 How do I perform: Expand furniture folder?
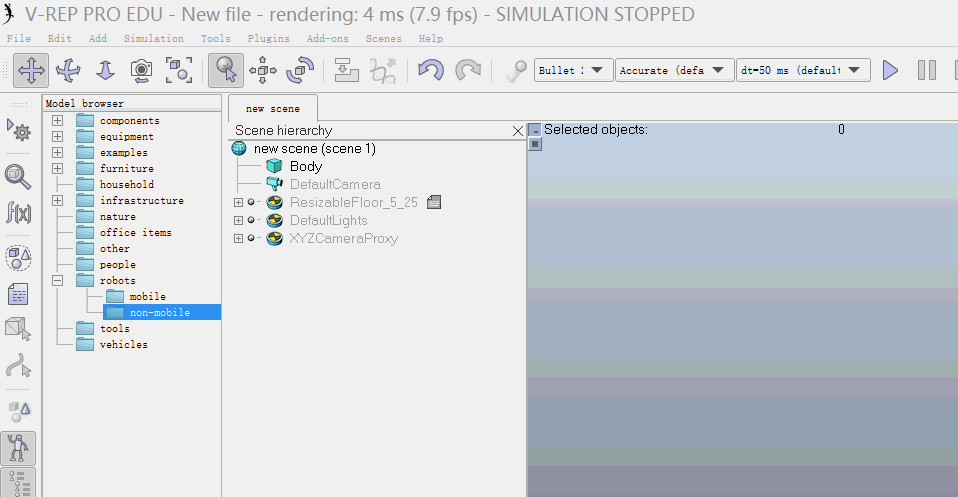click(57, 168)
